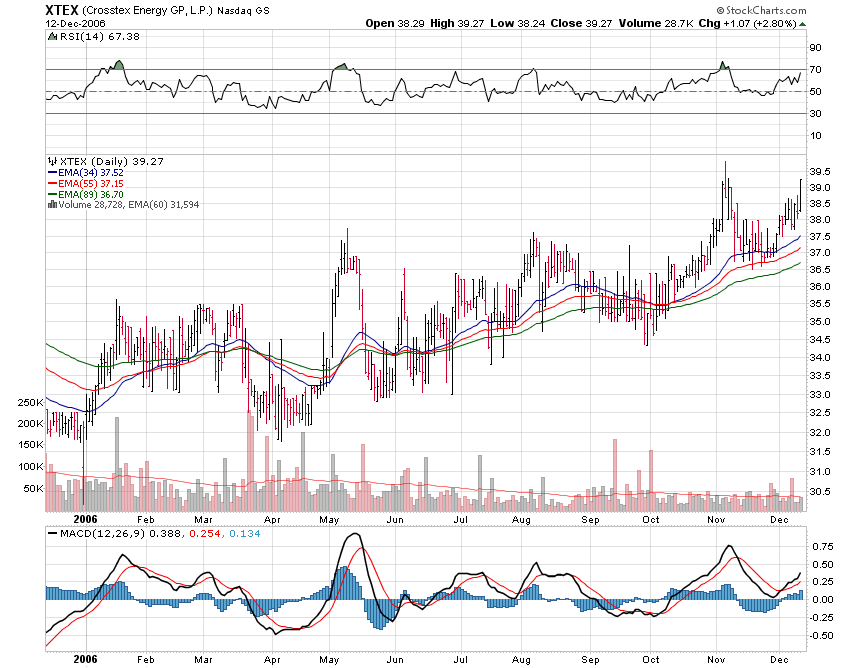
Task: Click the XTEX ticker symbol in the title
Action: coord(62,10)
